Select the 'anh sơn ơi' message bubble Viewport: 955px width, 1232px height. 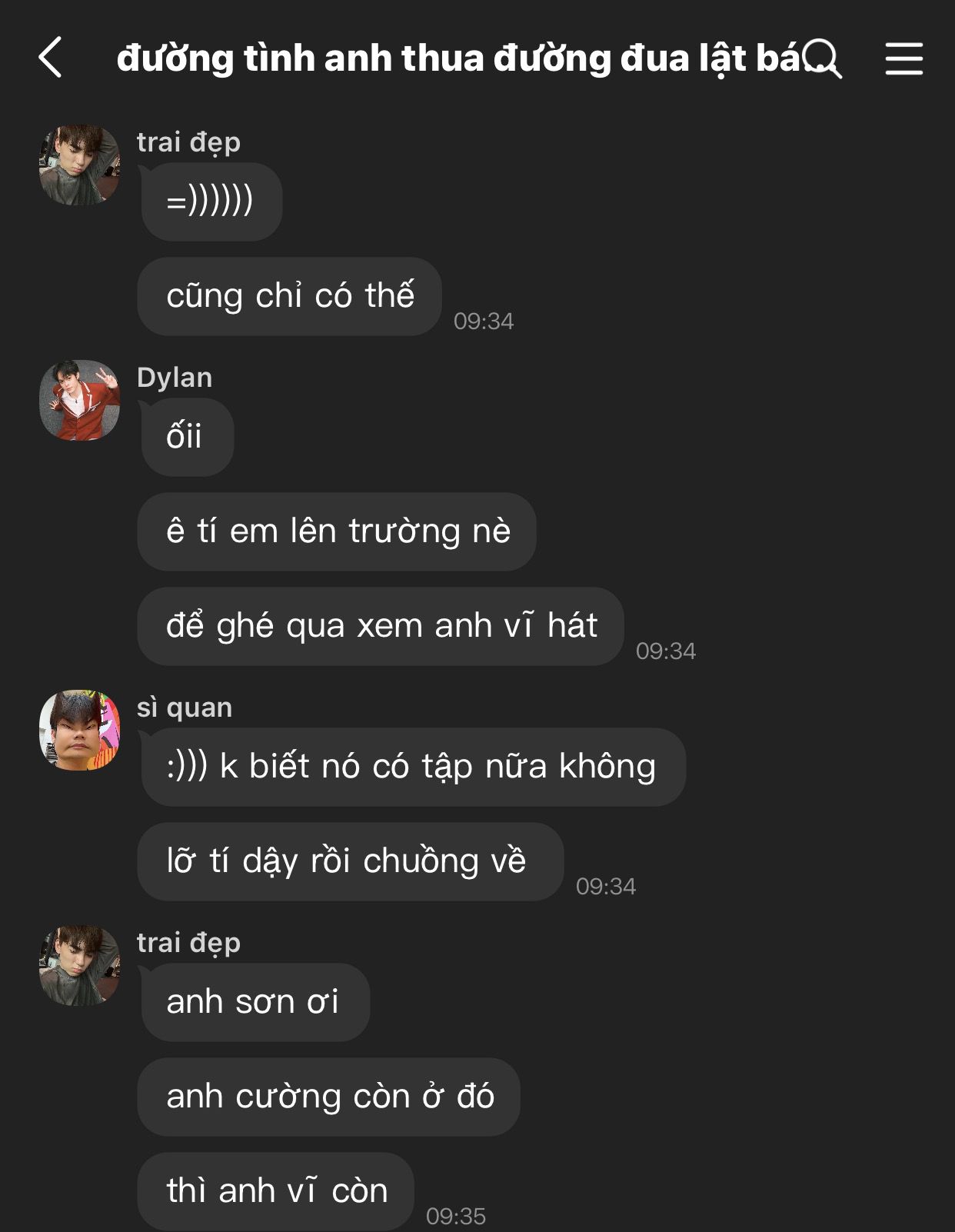click(255, 1002)
